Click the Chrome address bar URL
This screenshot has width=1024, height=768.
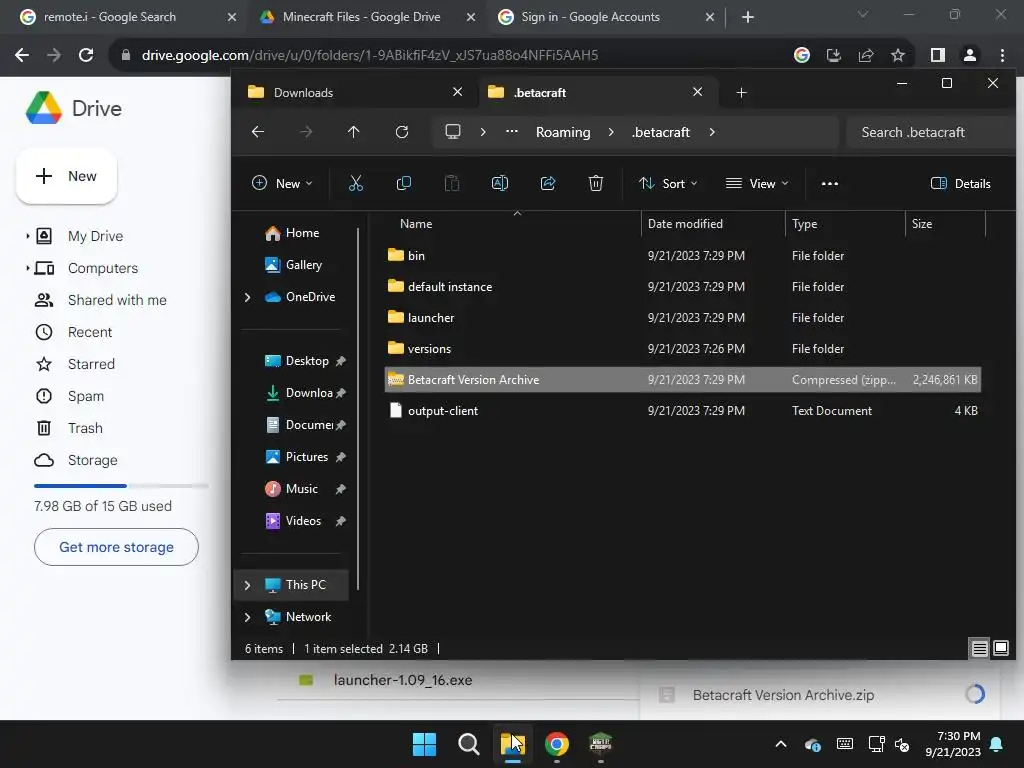click(370, 55)
